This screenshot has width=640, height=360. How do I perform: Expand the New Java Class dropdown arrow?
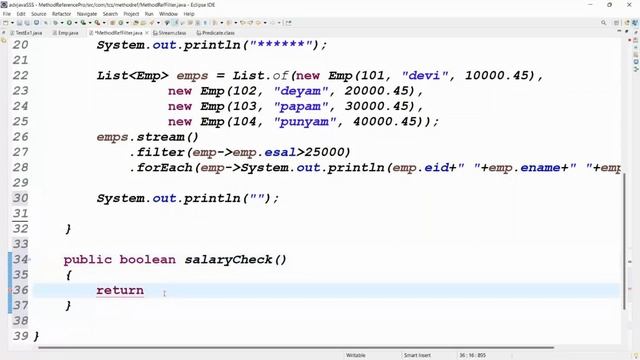pos(127,23)
